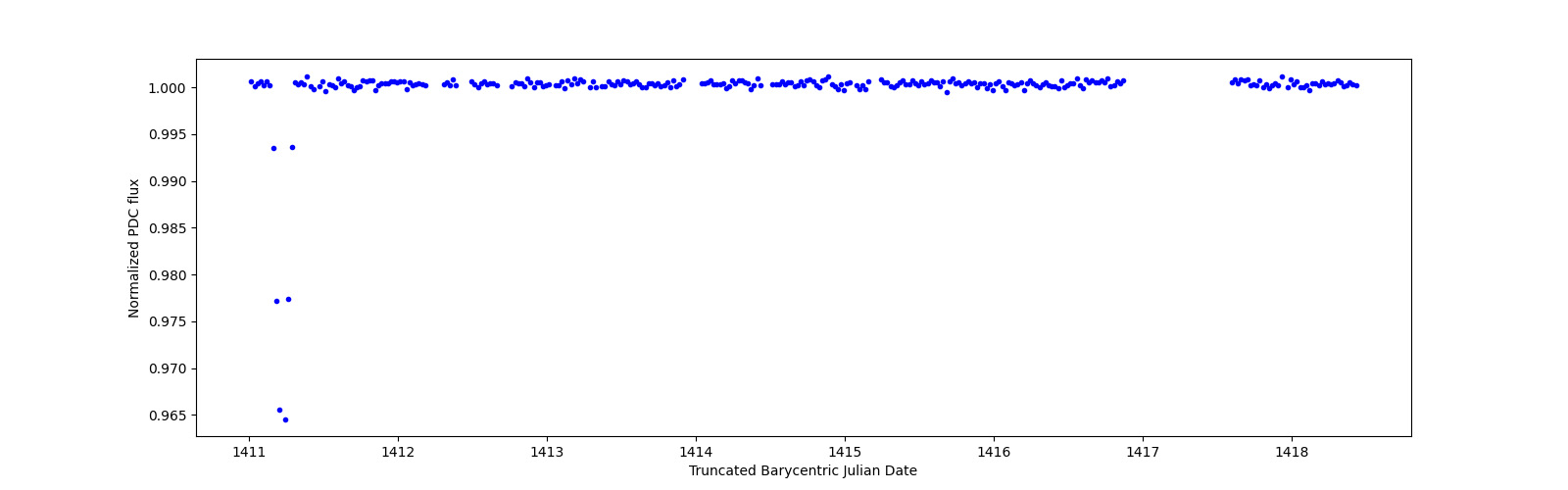Click the lowest transit data point below 0.965
The width and height of the screenshot is (1568, 490).
click(285, 419)
